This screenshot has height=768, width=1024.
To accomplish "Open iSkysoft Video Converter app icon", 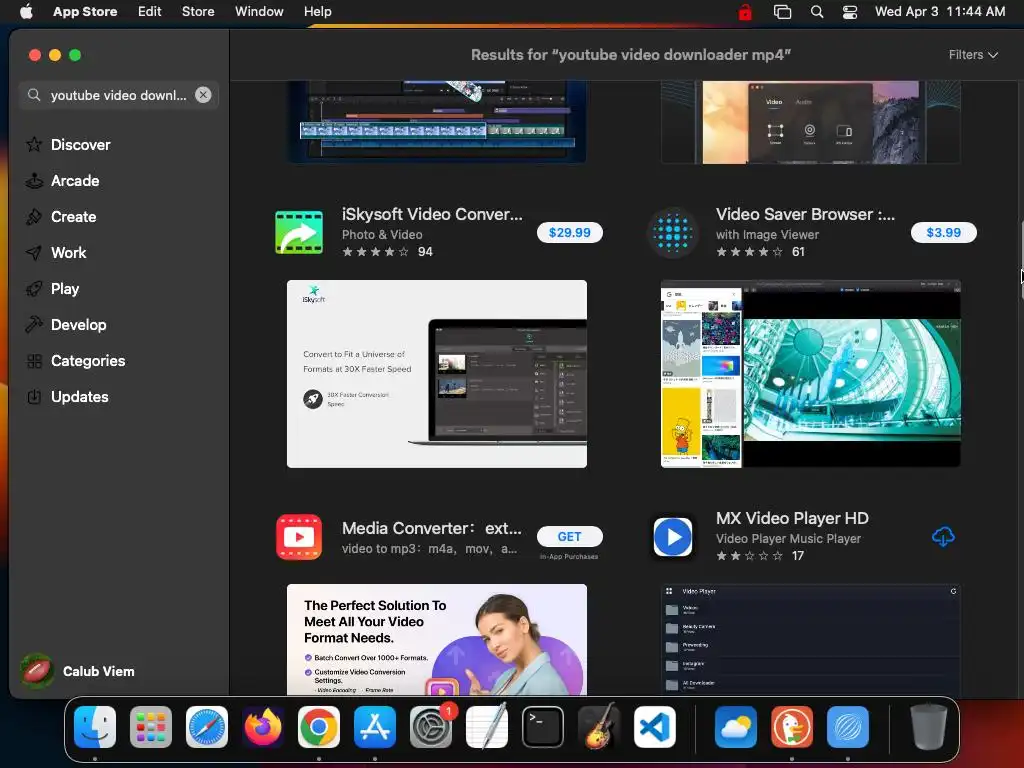I will click(x=299, y=232).
